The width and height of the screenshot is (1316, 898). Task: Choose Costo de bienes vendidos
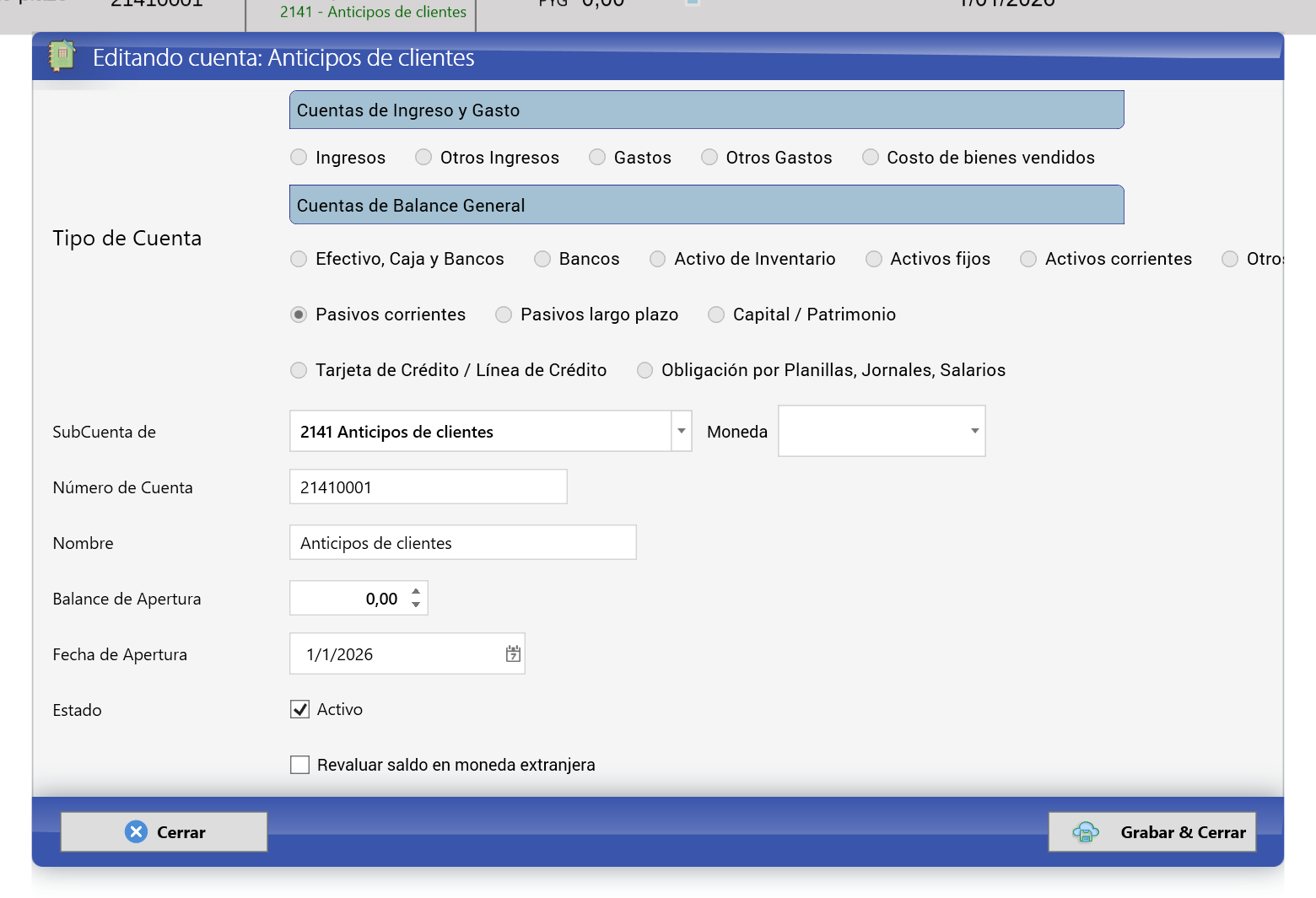tap(871, 158)
